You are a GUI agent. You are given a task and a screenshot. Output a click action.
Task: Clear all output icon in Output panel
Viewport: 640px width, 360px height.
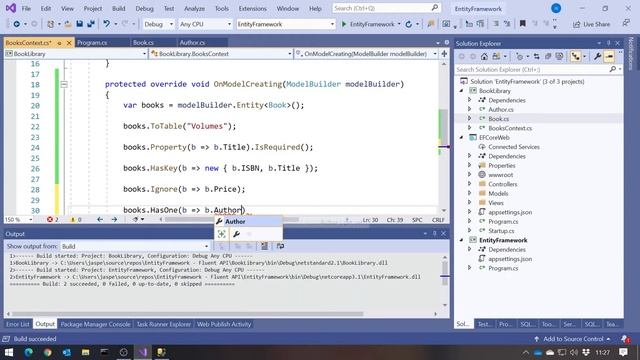[264, 246]
